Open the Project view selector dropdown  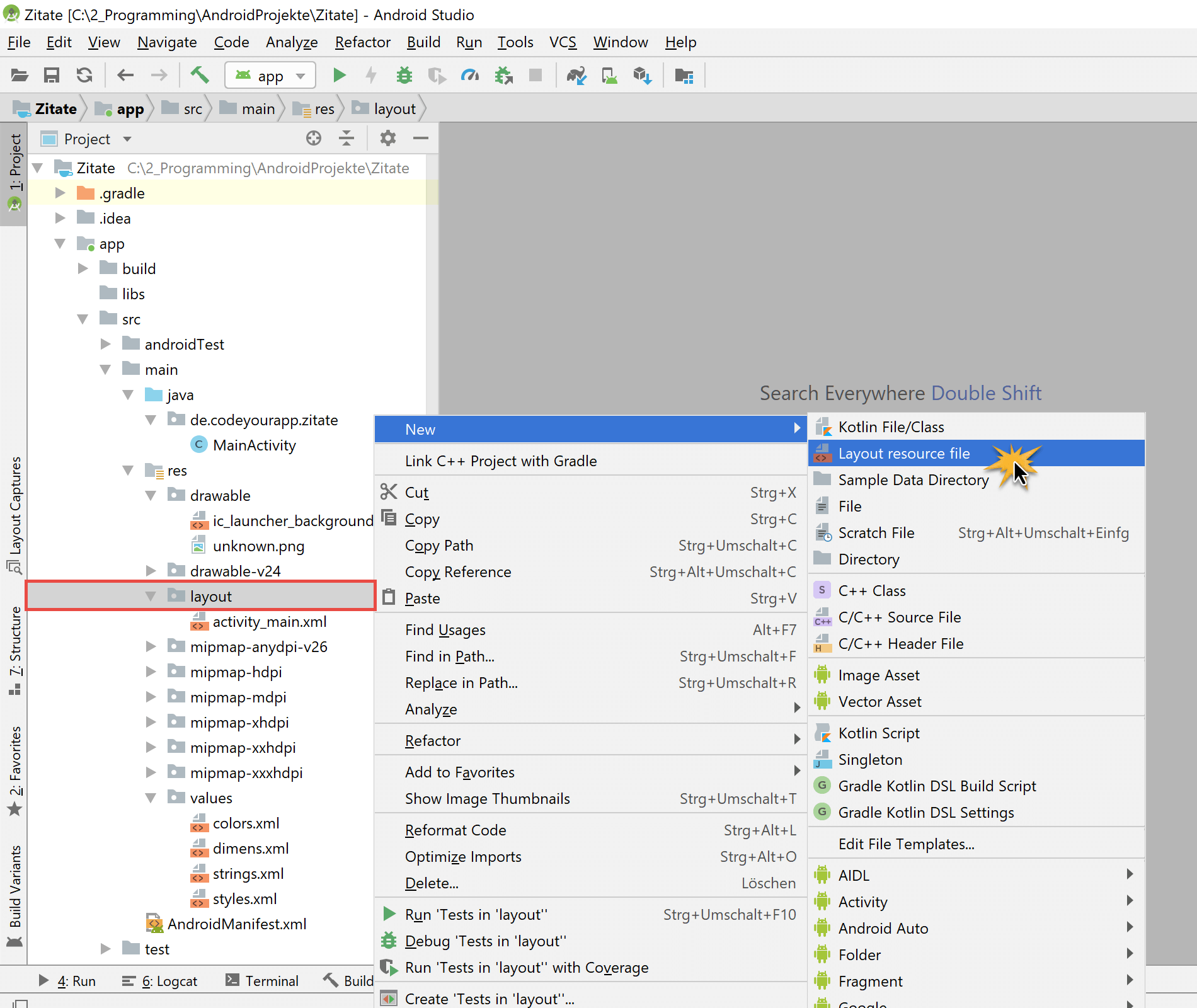[x=87, y=139]
